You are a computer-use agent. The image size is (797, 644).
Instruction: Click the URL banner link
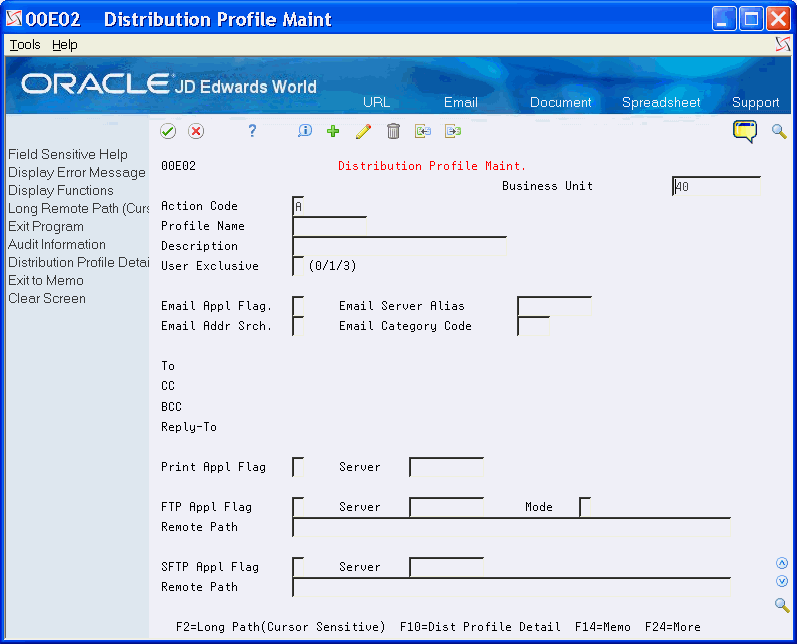[376, 102]
